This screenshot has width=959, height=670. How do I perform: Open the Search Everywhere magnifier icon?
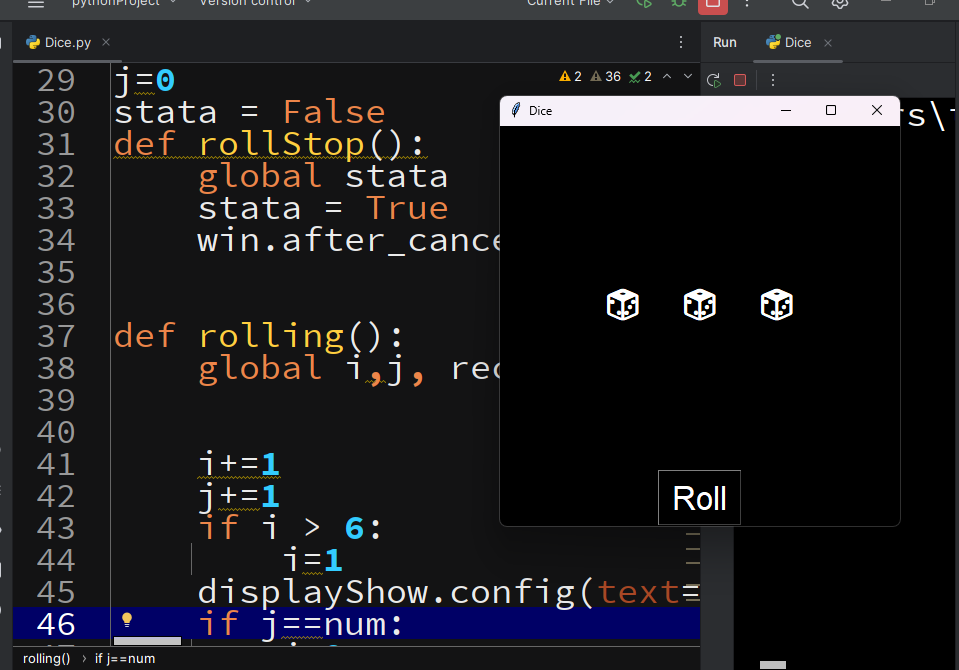click(800, 4)
